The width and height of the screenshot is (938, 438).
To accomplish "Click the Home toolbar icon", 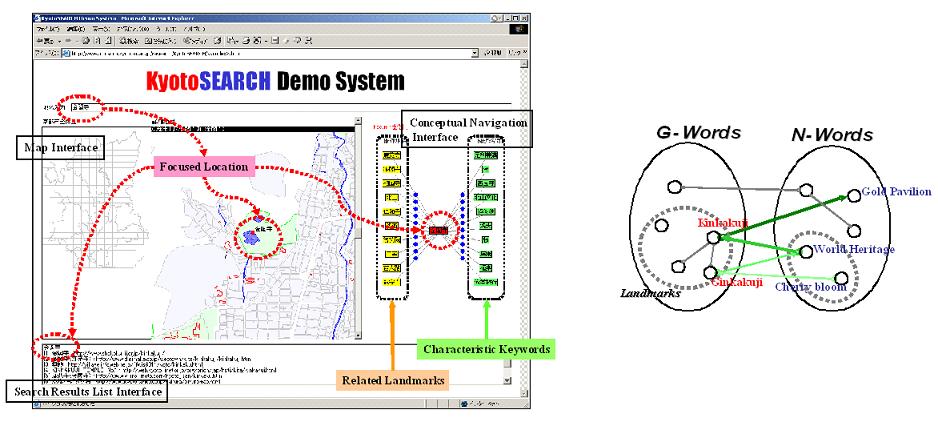I will pyautogui.click(x=108, y=41).
